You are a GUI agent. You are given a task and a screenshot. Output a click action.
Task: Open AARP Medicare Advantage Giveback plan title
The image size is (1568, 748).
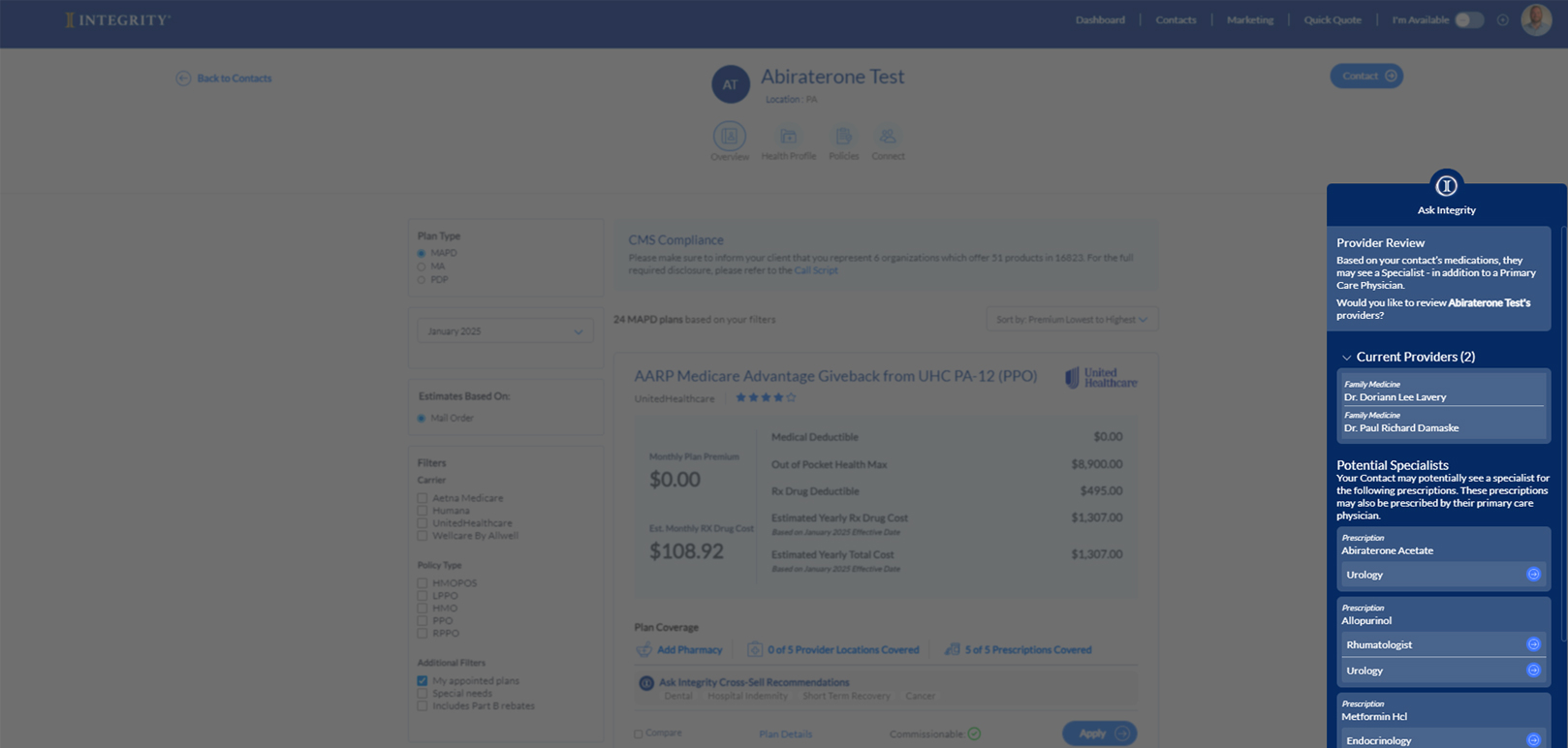835,376
